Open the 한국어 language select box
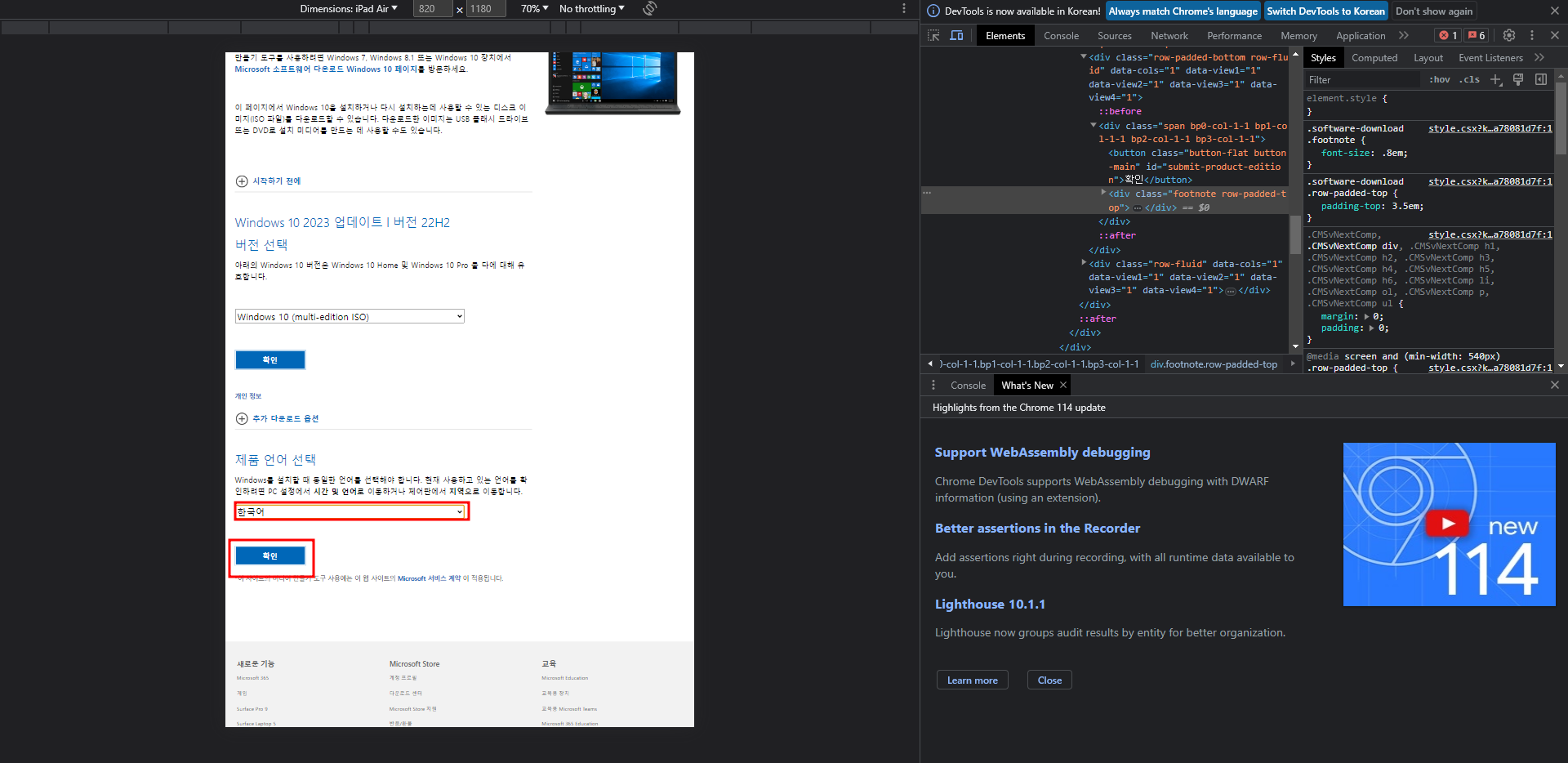This screenshot has height=763, width=1568. [350, 511]
